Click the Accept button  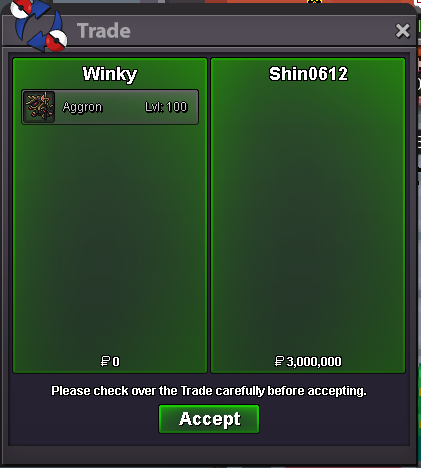click(x=209, y=419)
